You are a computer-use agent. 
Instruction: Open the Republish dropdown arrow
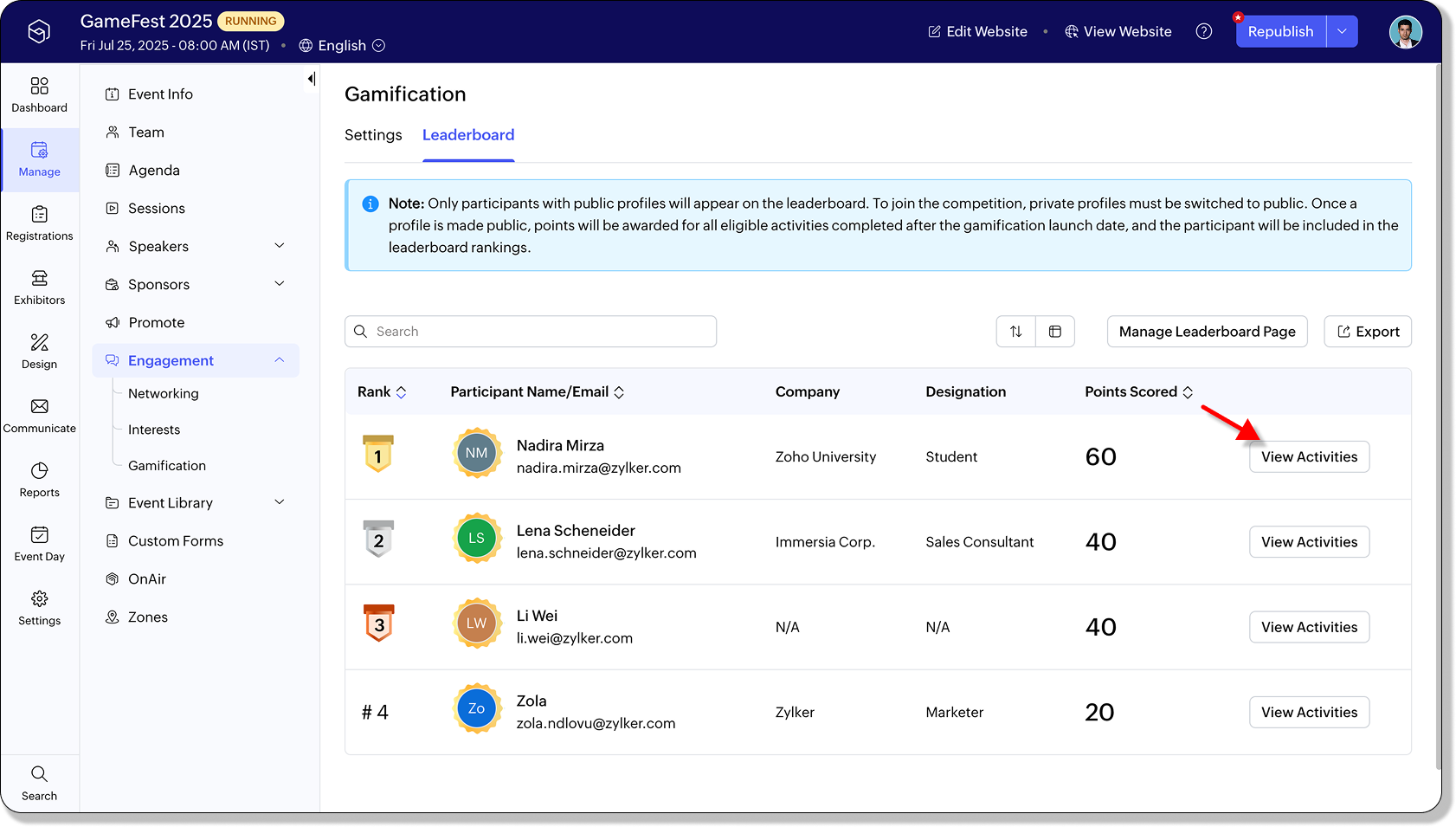tap(1342, 31)
